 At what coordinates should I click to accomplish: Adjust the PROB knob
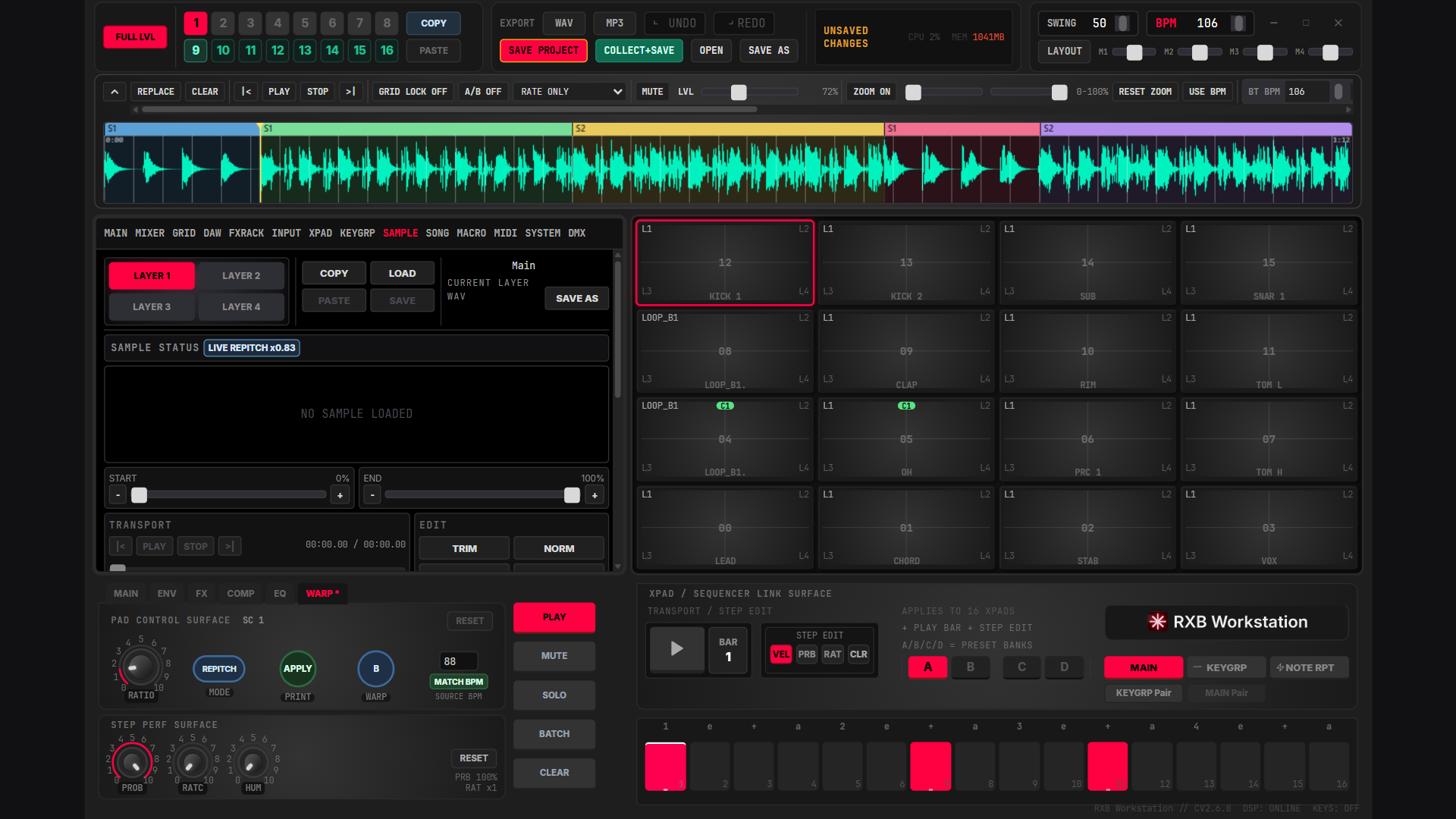[x=132, y=762]
